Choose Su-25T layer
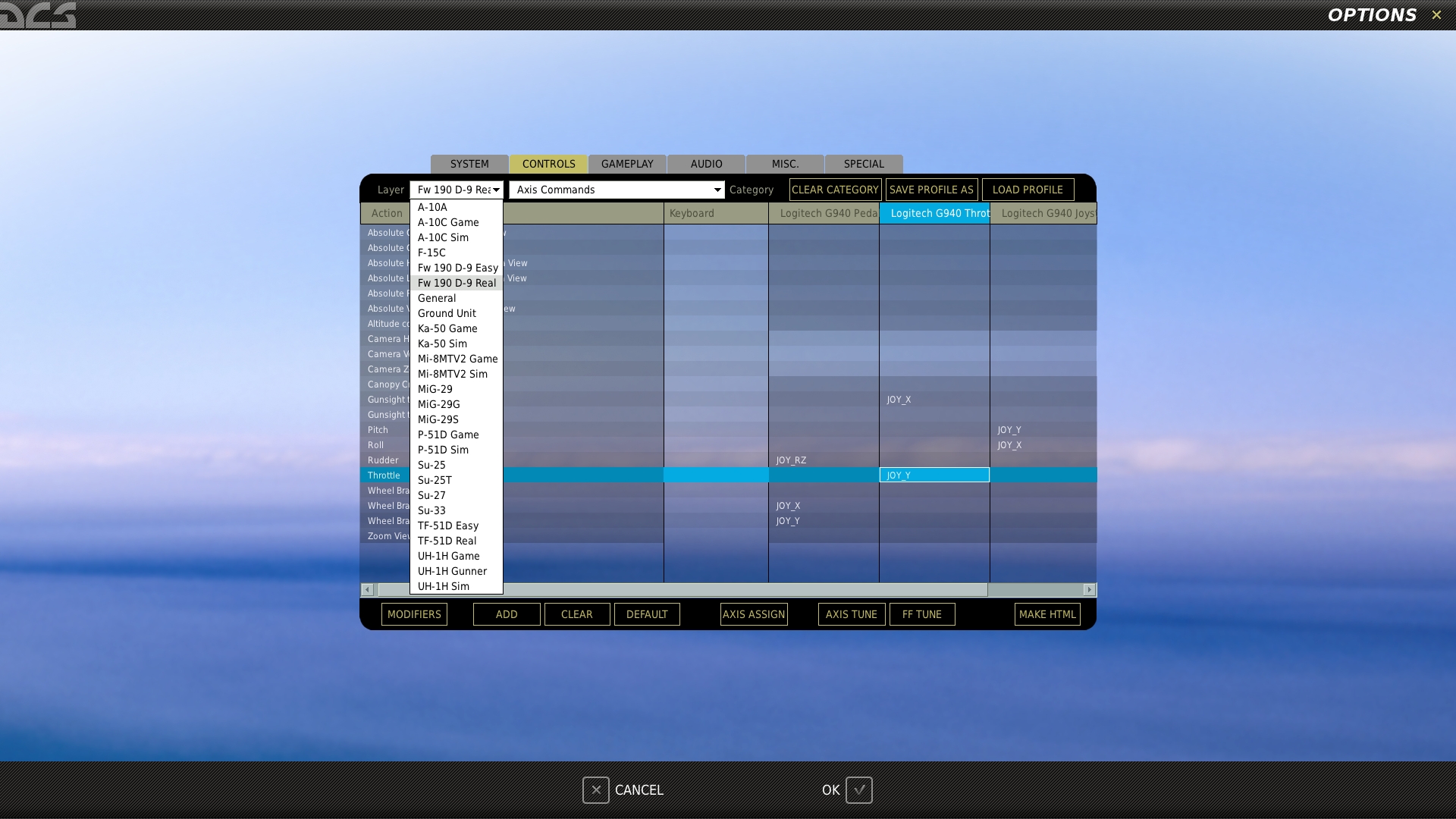 (x=457, y=480)
